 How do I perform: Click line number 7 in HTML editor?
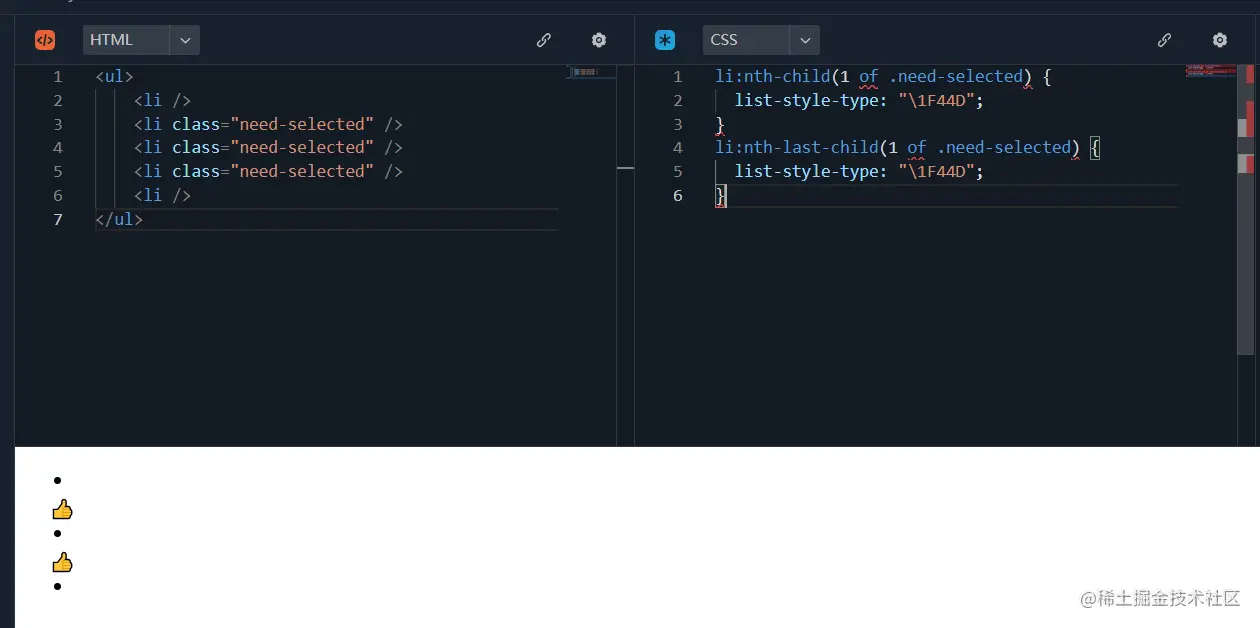[x=58, y=219]
